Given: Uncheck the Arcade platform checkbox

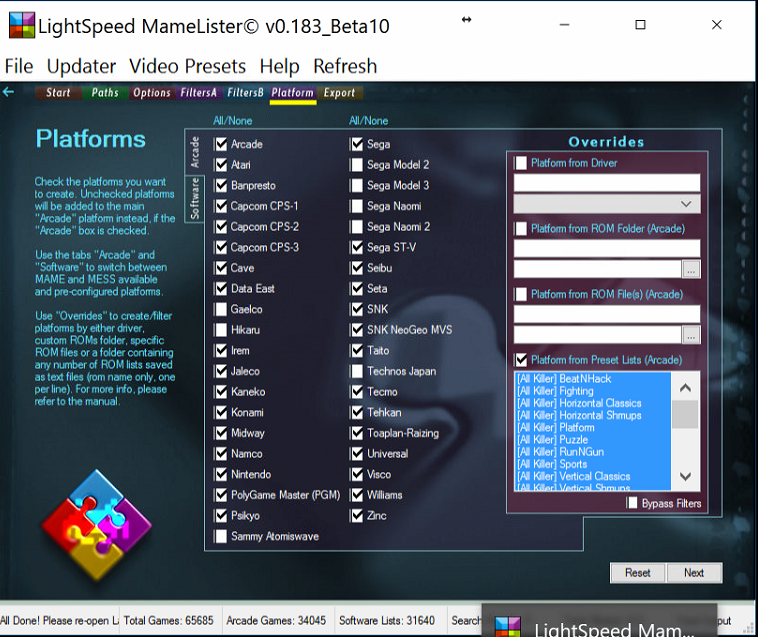Looking at the screenshot, I should point(221,144).
